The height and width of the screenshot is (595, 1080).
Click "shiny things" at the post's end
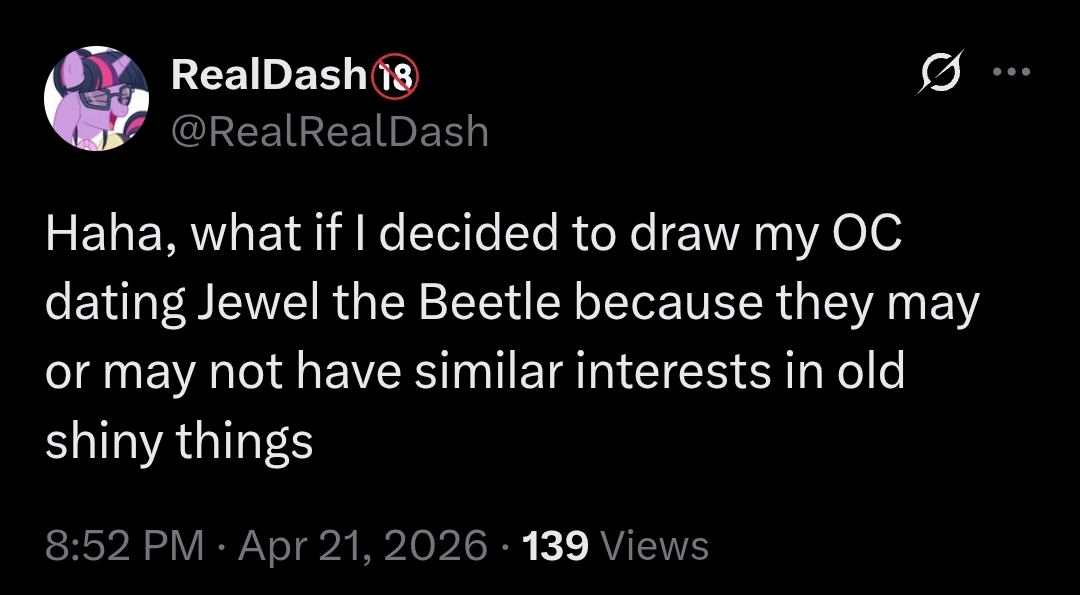click(x=180, y=441)
